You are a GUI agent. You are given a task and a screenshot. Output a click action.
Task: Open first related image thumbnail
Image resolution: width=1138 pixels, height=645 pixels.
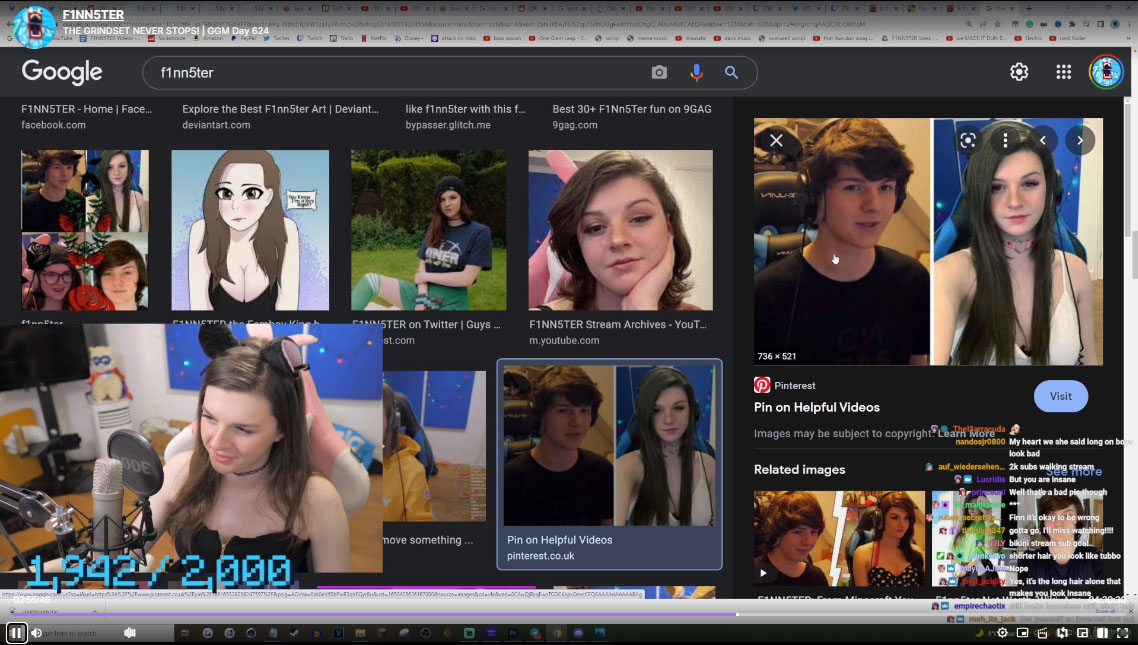click(839, 538)
